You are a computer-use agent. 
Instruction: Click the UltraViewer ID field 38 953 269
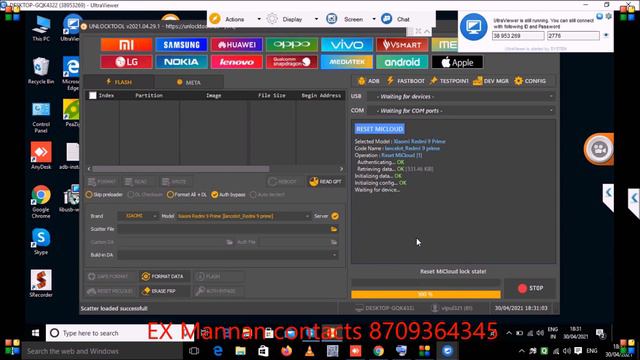coord(518,36)
